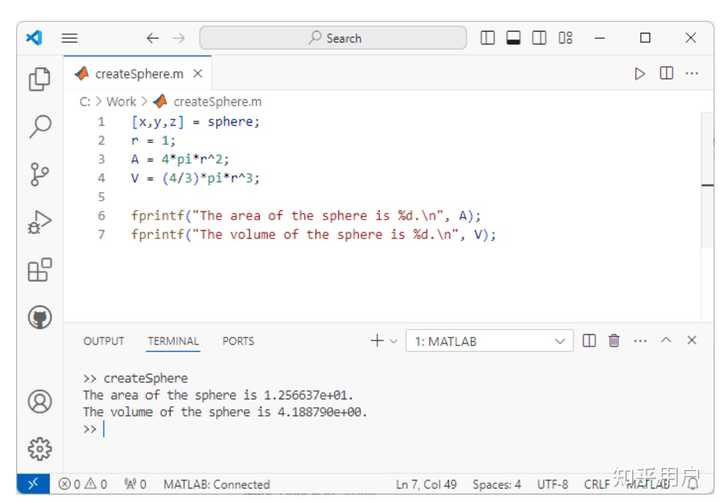The height and width of the screenshot is (502, 720).
Task: Expand the new terminal launch profile chevron
Action: pos(394,341)
